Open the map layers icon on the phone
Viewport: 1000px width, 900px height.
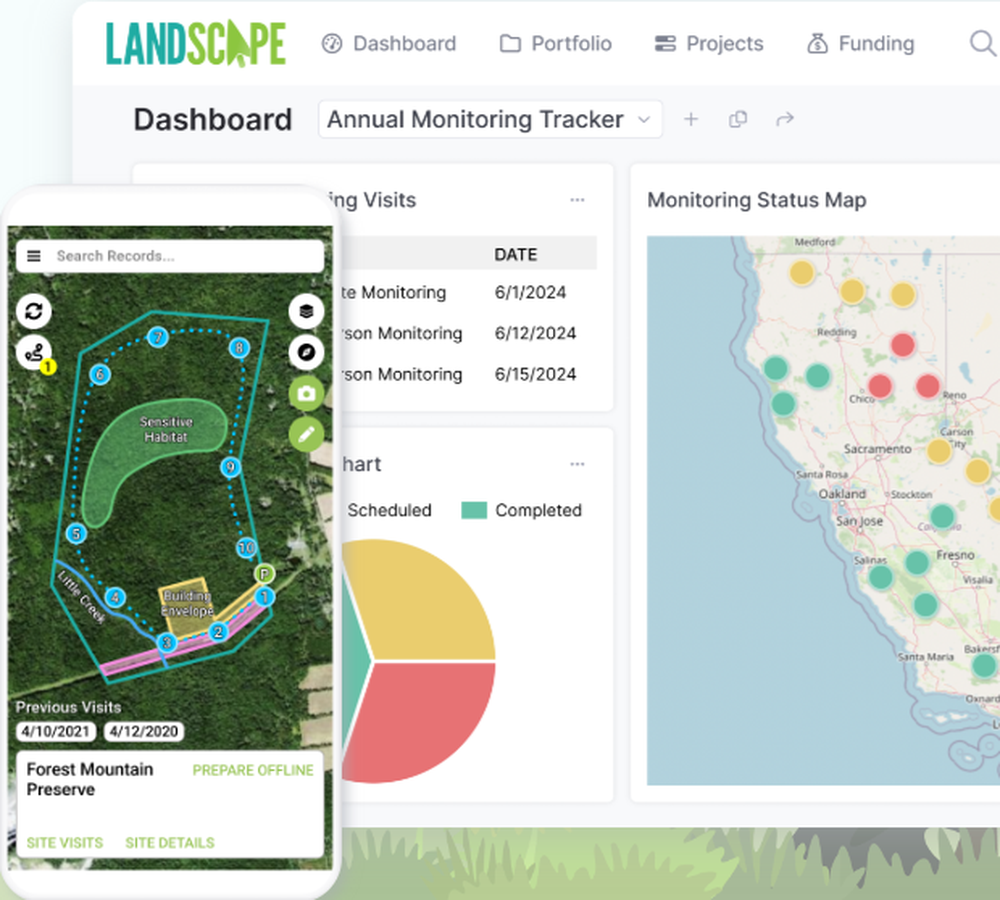306,311
